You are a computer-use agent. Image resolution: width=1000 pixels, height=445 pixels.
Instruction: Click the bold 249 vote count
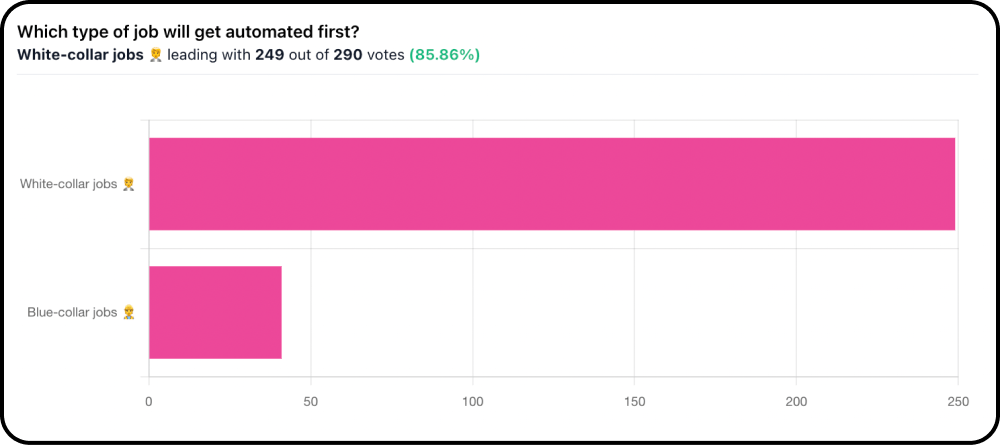tap(268, 55)
